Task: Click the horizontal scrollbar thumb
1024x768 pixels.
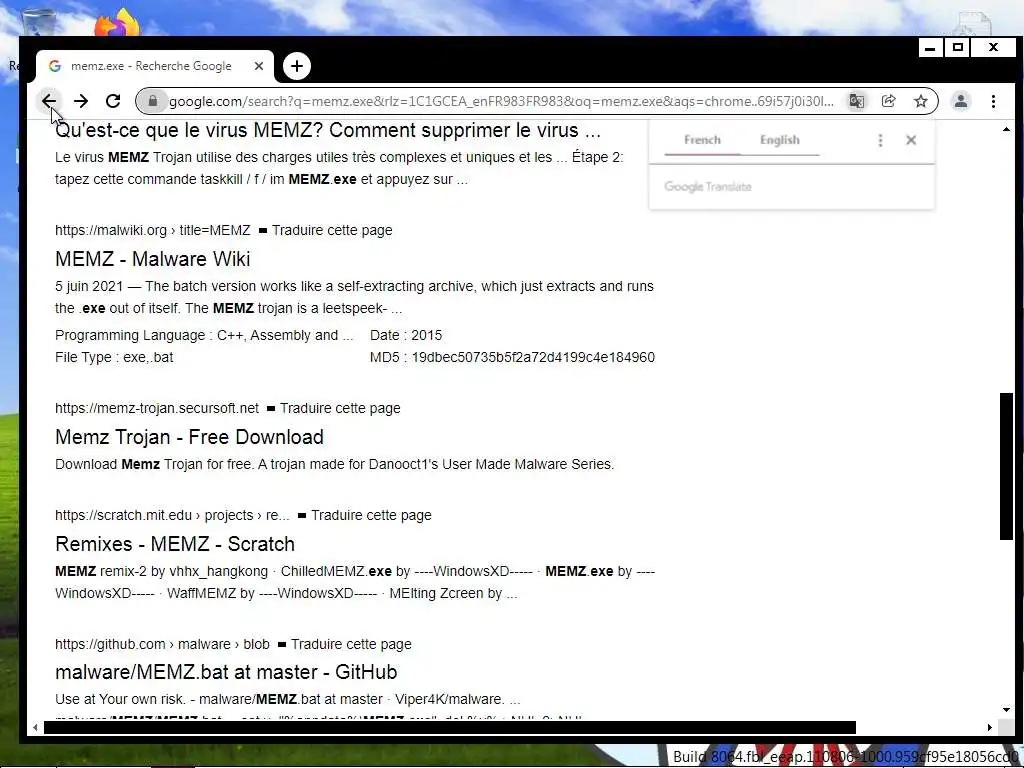Action: (x=449, y=727)
